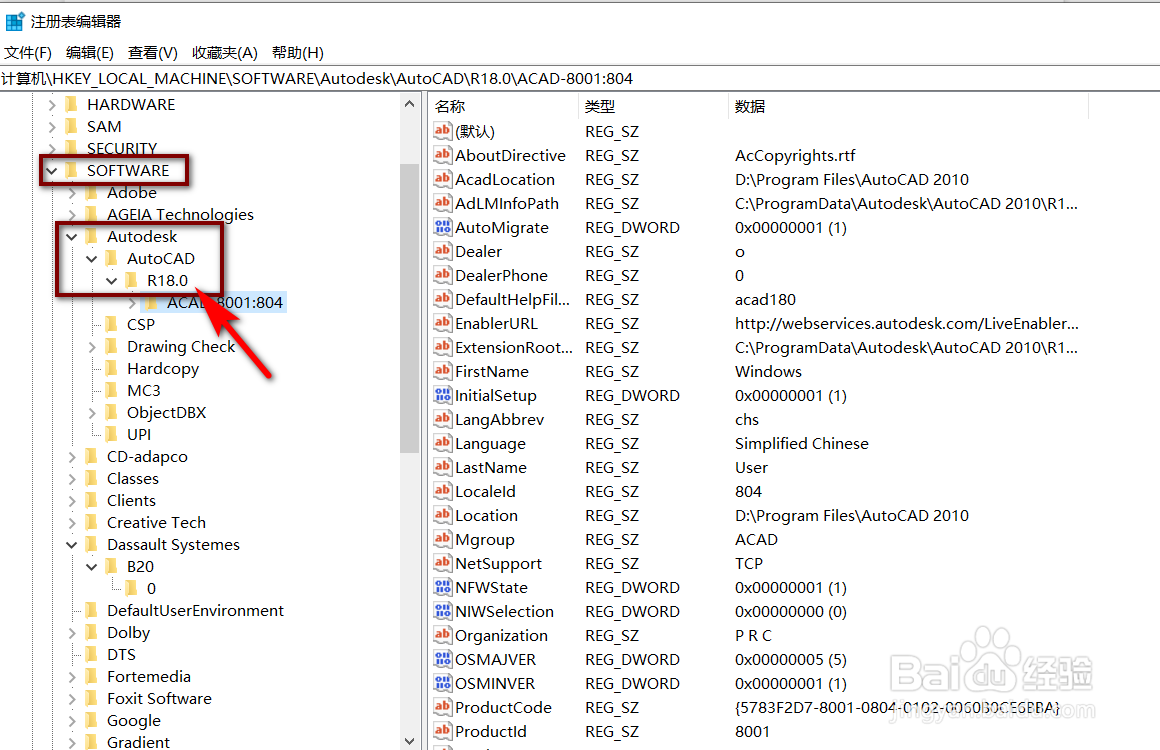The height and width of the screenshot is (750, 1160).
Task: Click the OSMINVER DWORD value icon
Action: coord(442,683)
